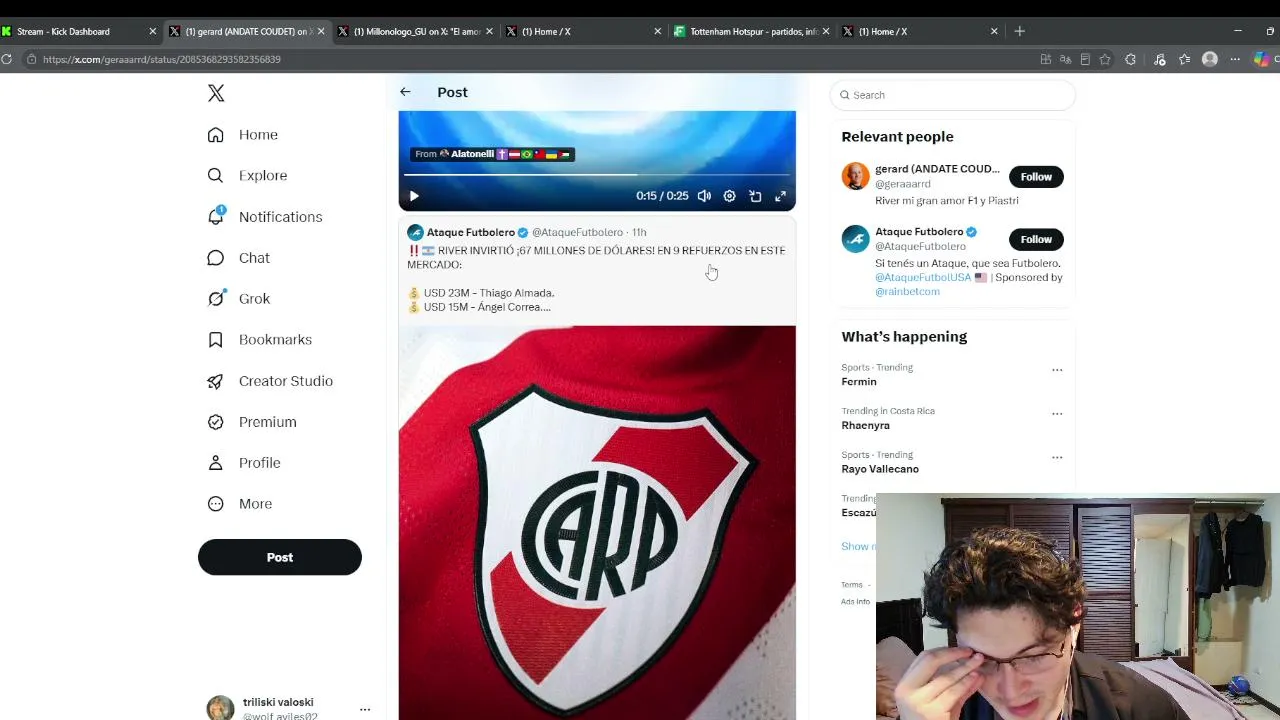The image size is (1280, 720).
Task: Seek using the video progress bar
Action: coord(597,174)
